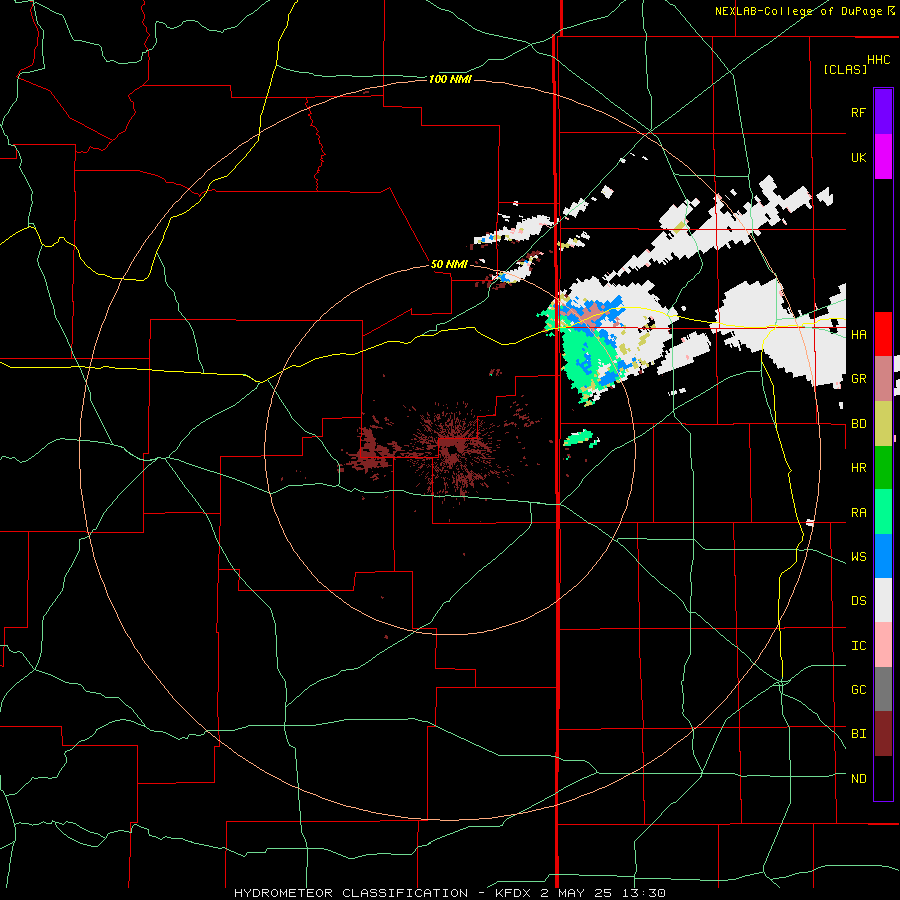Image resolution: width=900 pixels, height=900 pixels.
Task: Click the WS legend label
Action: point(858,557)
